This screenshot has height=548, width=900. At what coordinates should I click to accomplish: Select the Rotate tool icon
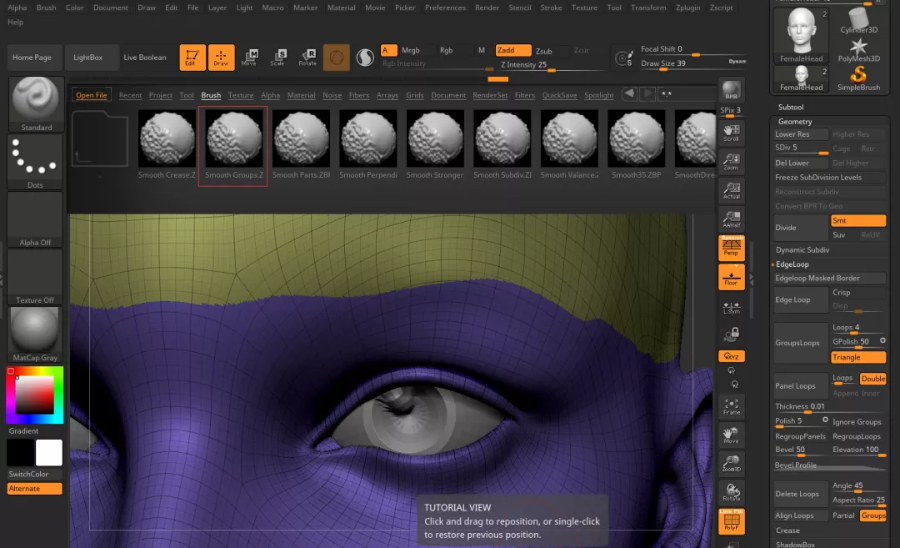pos(308,57)
